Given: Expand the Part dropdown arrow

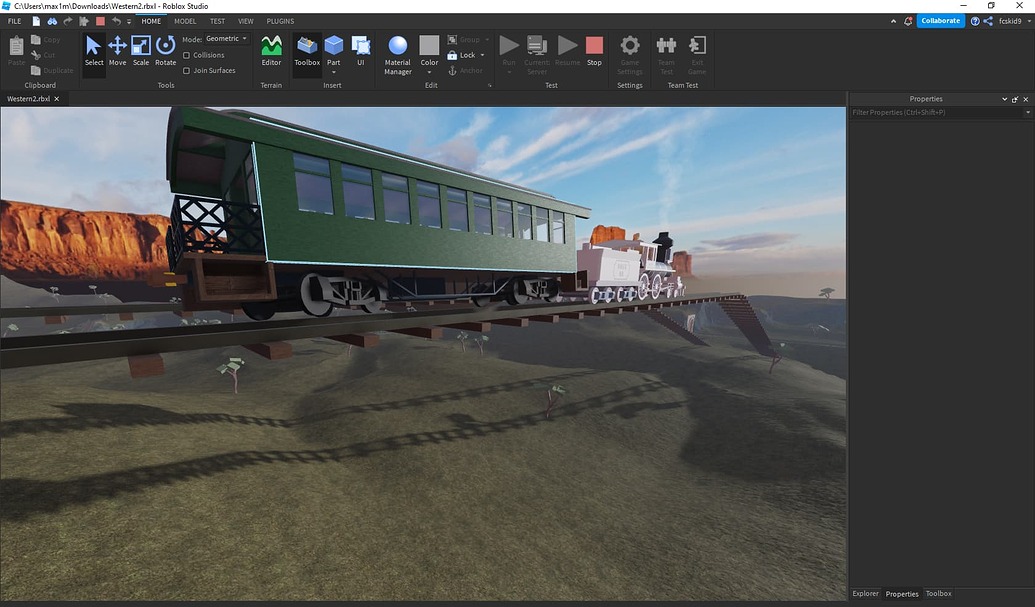Looking at the screenshot, I should point(333,72).
